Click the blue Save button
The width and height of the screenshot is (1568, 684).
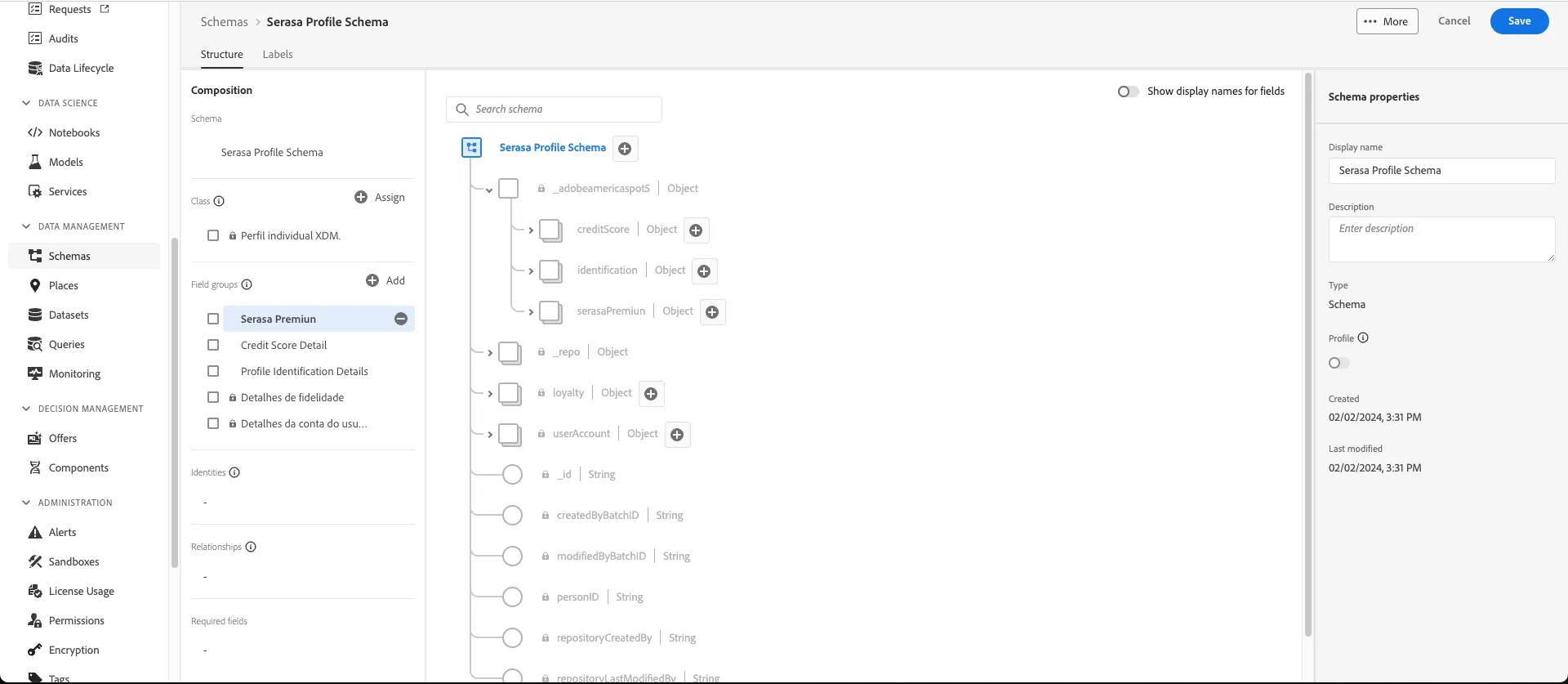(x=1519, y=21)
